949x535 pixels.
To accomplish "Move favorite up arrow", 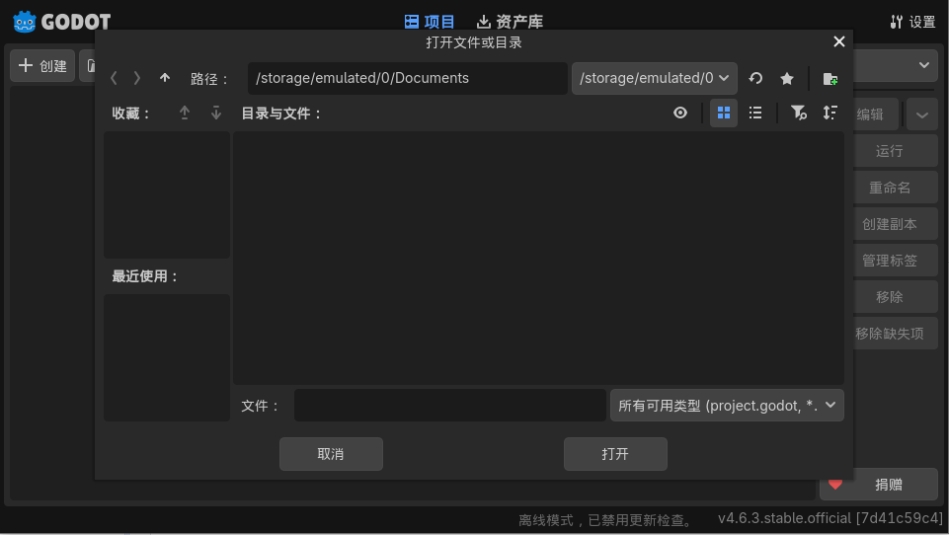I will coord(185,113).
